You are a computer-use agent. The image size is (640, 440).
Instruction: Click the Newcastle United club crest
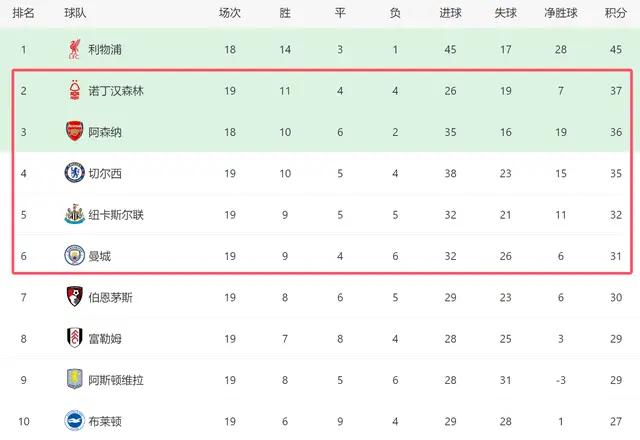pos(74,214)
